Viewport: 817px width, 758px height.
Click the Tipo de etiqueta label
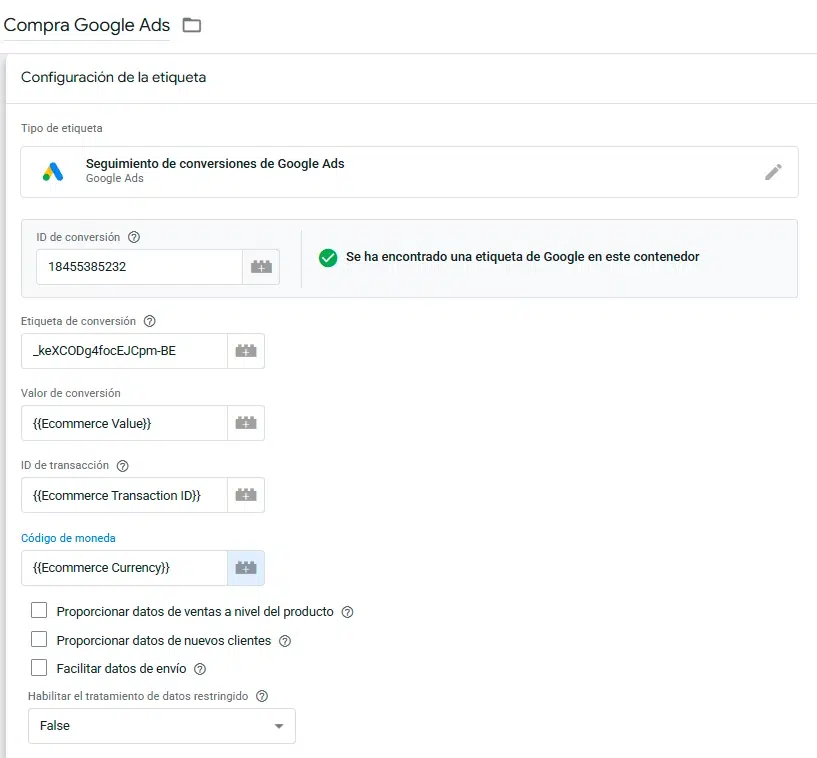click(x=61, y=128)
